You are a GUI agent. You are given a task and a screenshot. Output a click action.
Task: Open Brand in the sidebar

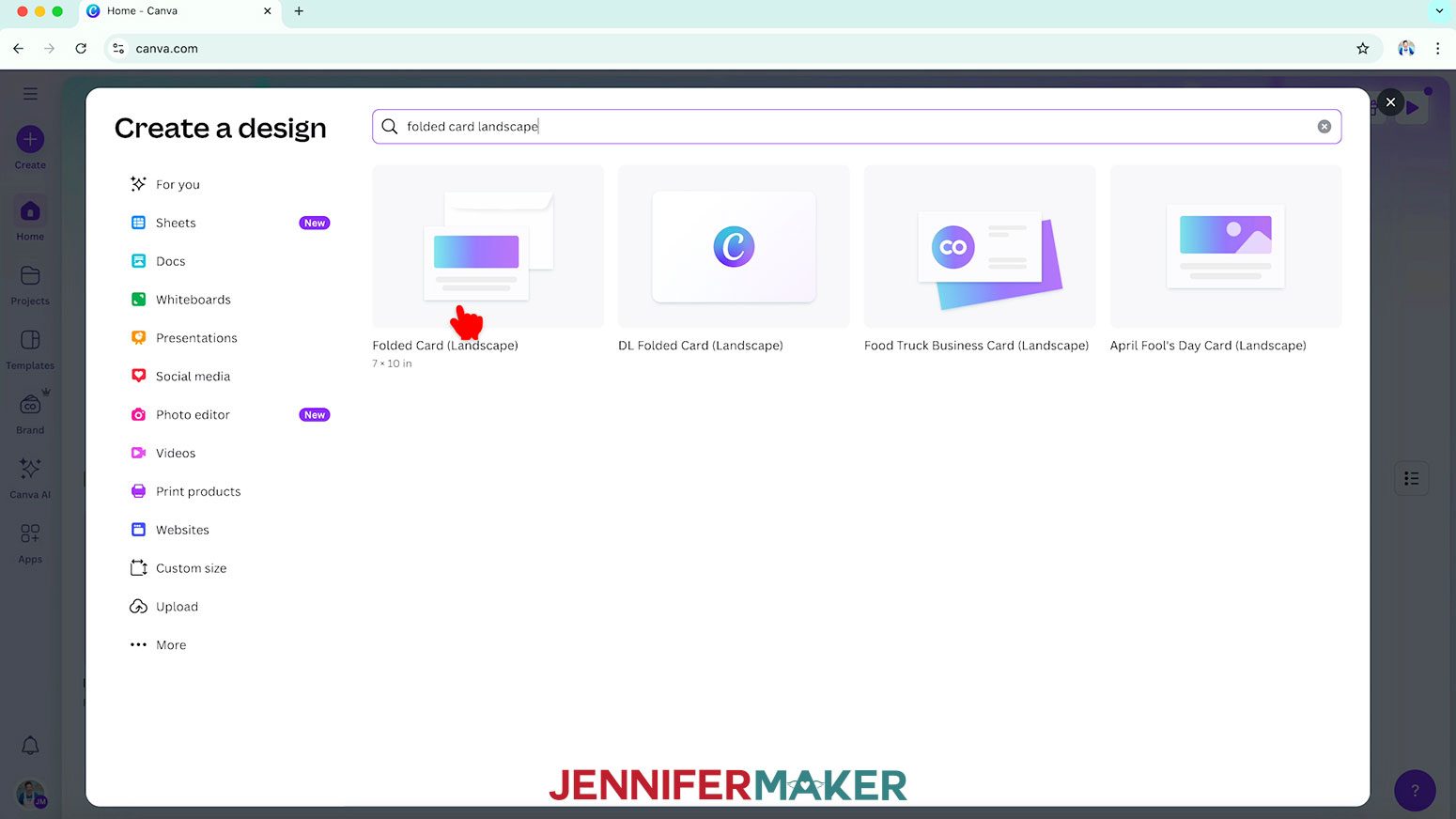pyautogui.click(x=30, y=414)
